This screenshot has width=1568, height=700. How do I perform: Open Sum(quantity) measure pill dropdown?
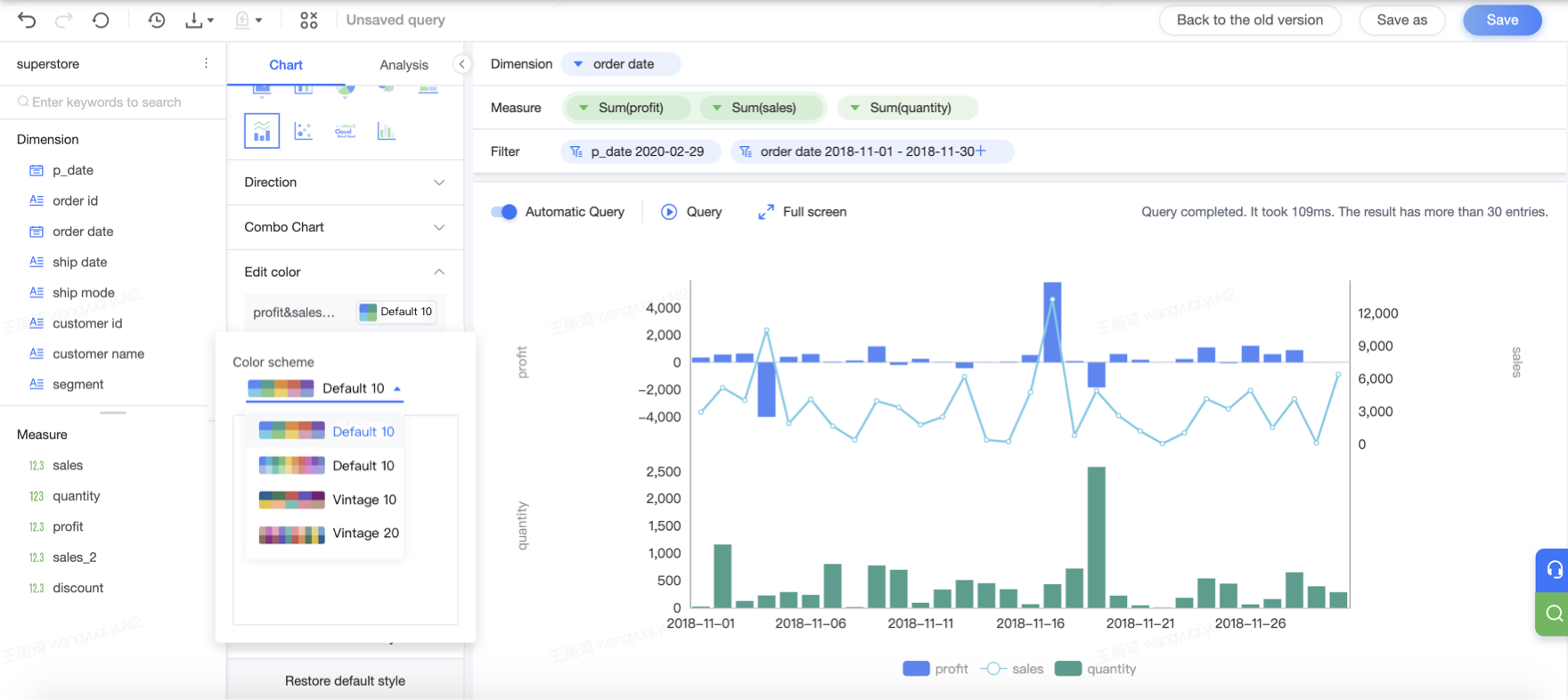(x=854, y=108)
